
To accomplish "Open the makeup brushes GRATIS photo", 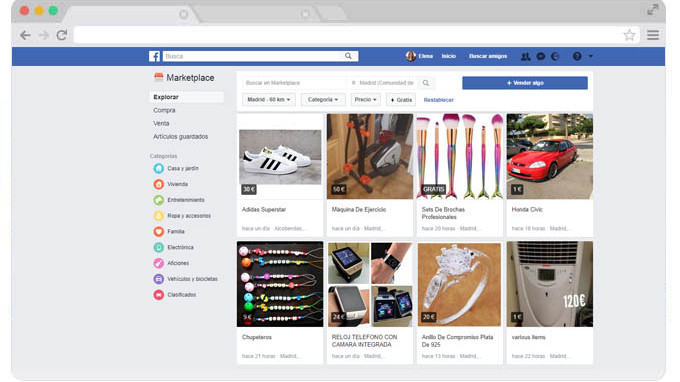I will 460,156.
